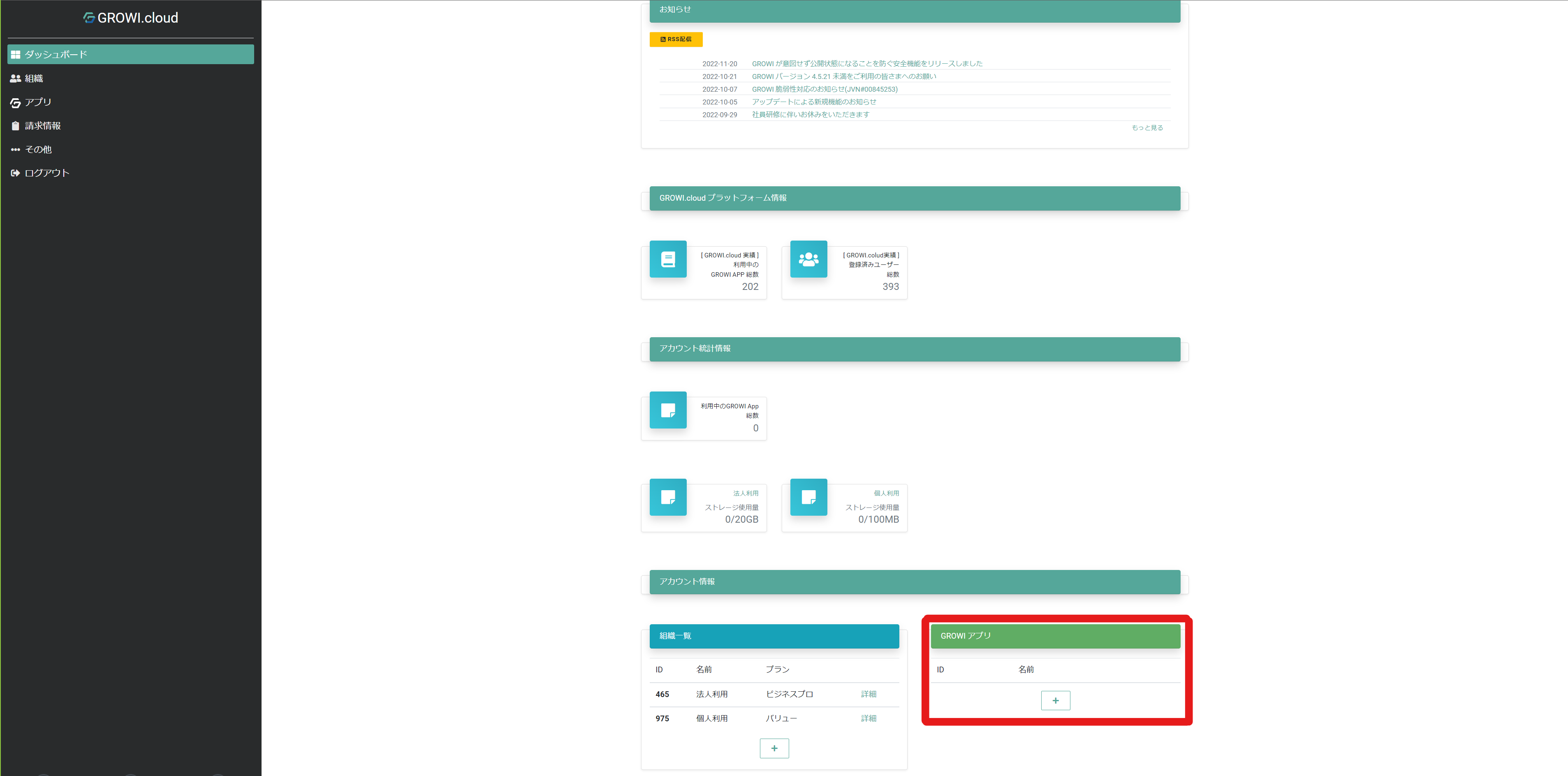
Task: Click the 0/100MB storage value
Action: pyautogui.click(x=878, y=520)
